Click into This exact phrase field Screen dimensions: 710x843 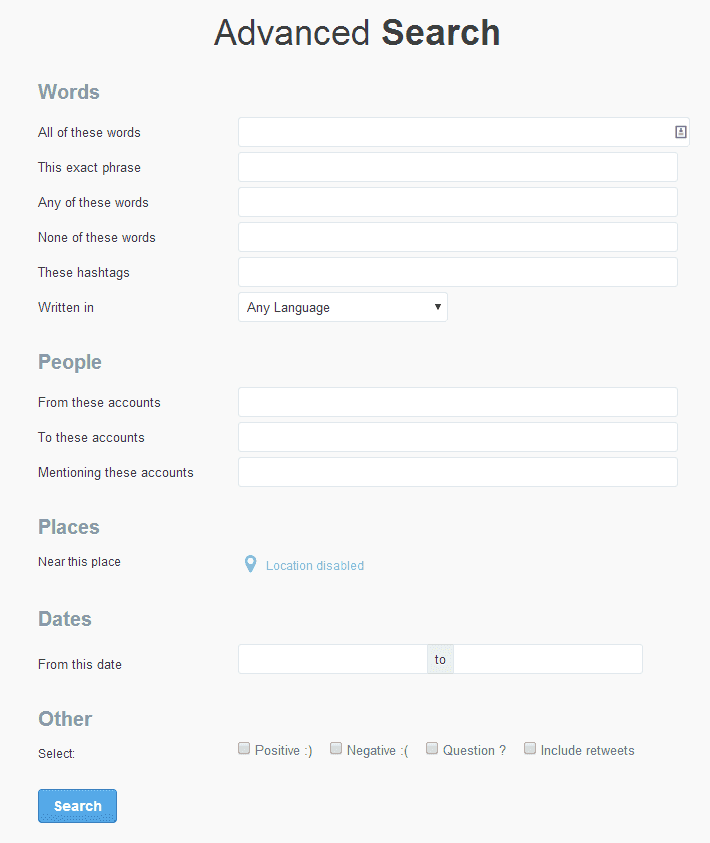[x=458, y=167]
